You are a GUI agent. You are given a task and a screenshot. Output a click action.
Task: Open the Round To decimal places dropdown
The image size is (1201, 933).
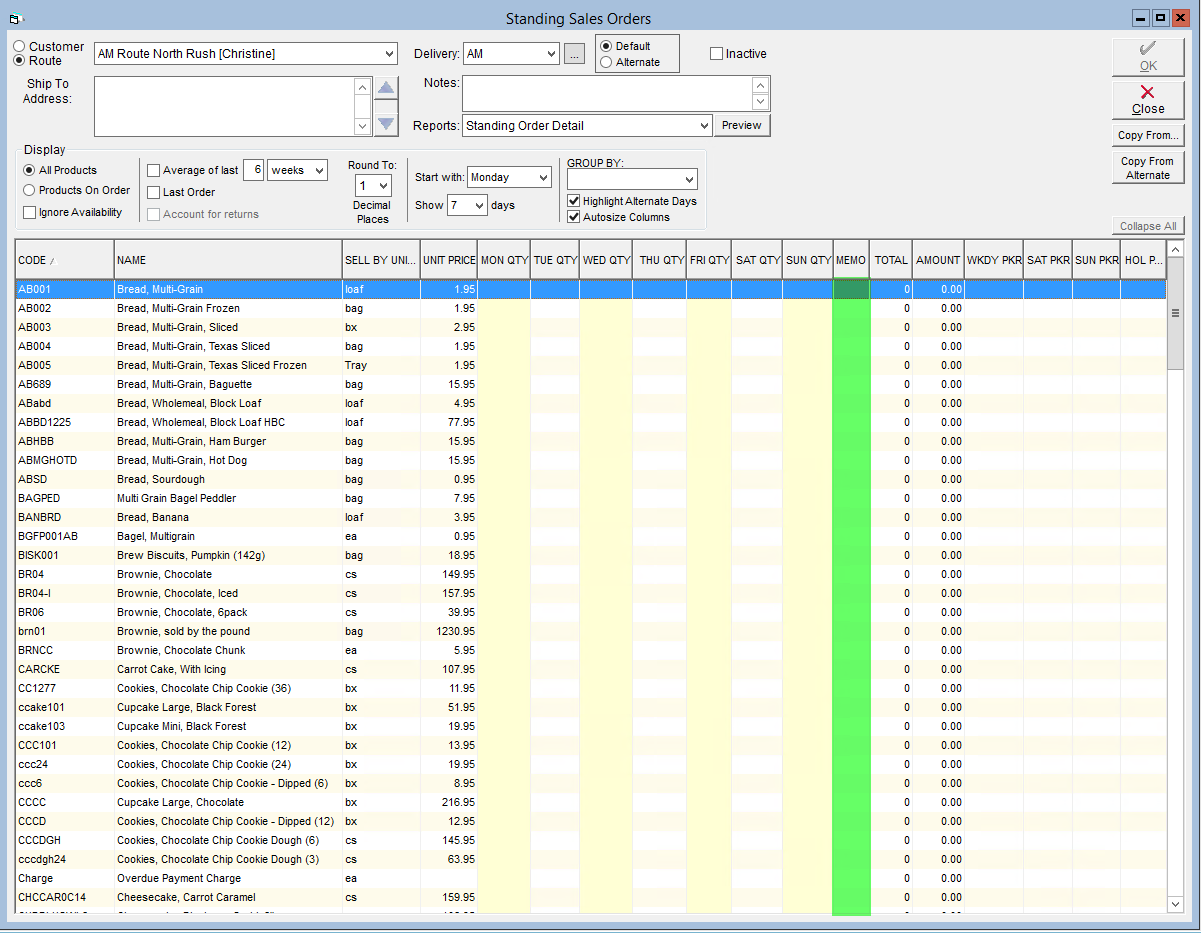tap(384, 186)
